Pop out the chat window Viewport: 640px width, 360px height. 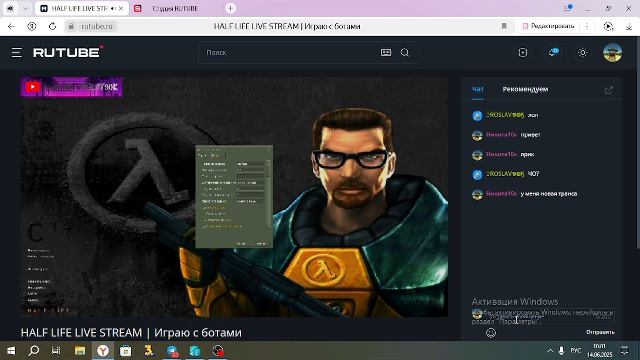click(609, 90)
